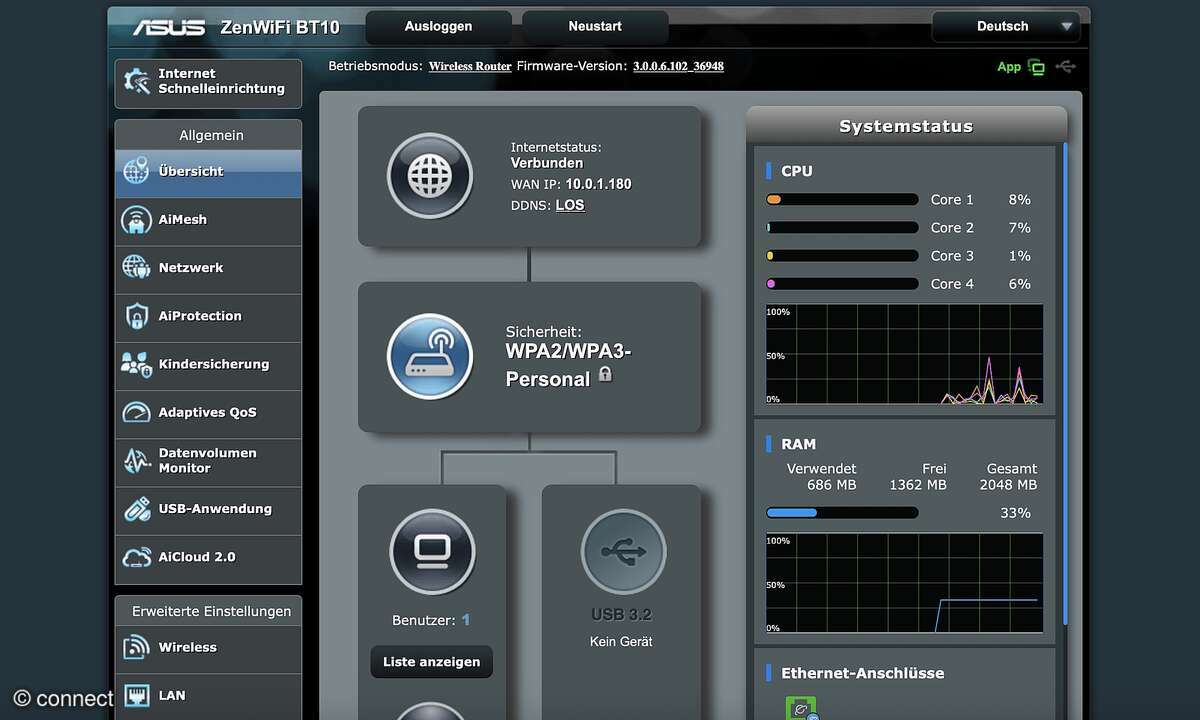Open the AiMesh menu item
This screenshot has height=720, width=1200.
[x=208, y=220]
